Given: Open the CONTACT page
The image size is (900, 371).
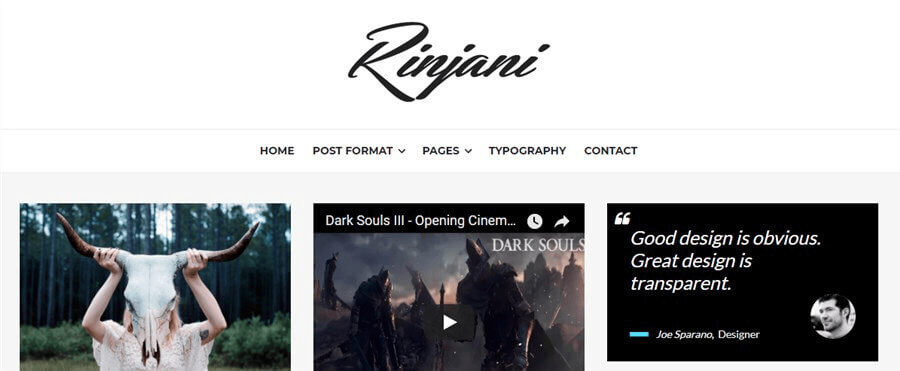Looking at the screenshot, I should pos(611,150).
